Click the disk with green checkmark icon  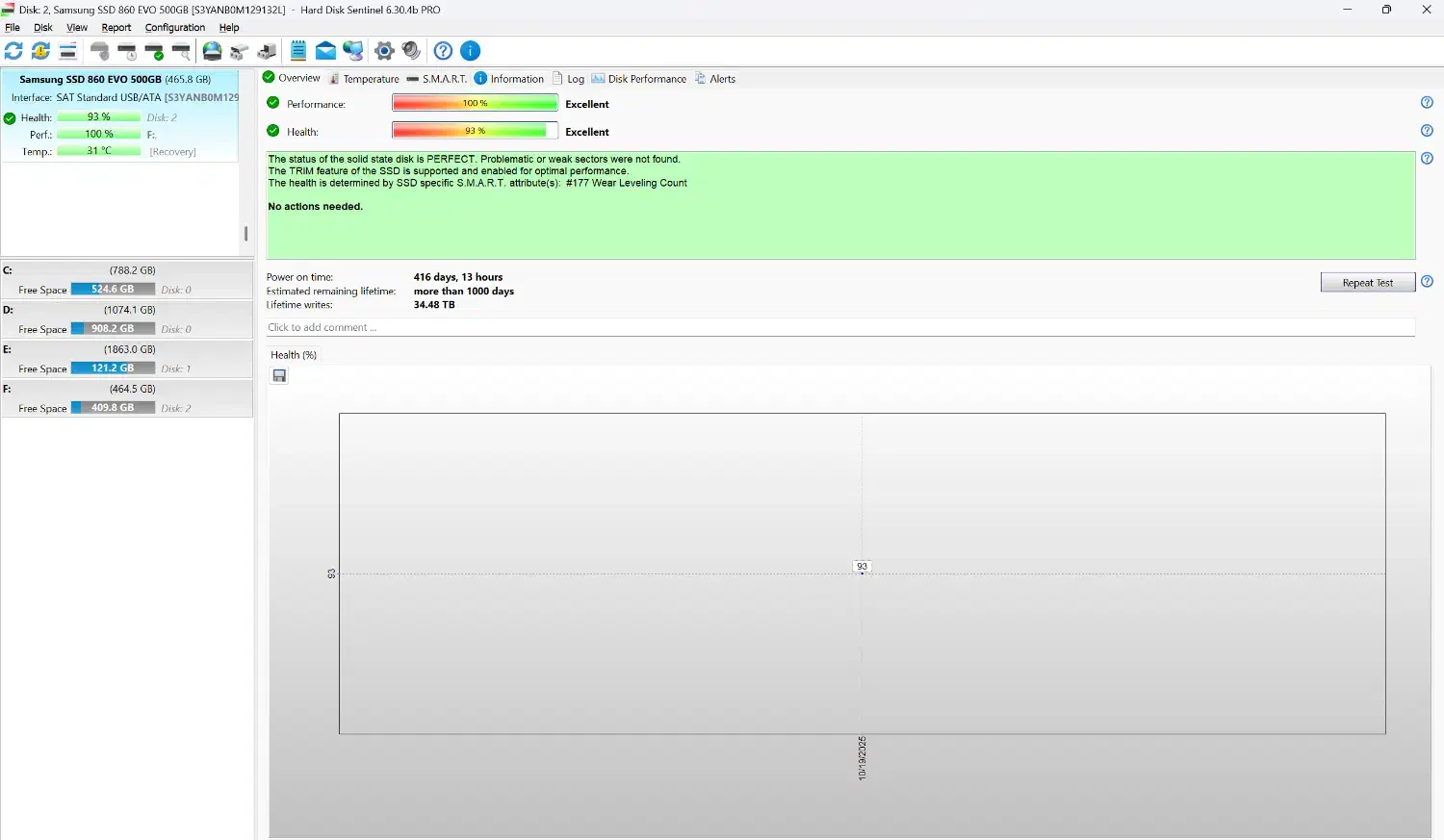pos(154,52)
